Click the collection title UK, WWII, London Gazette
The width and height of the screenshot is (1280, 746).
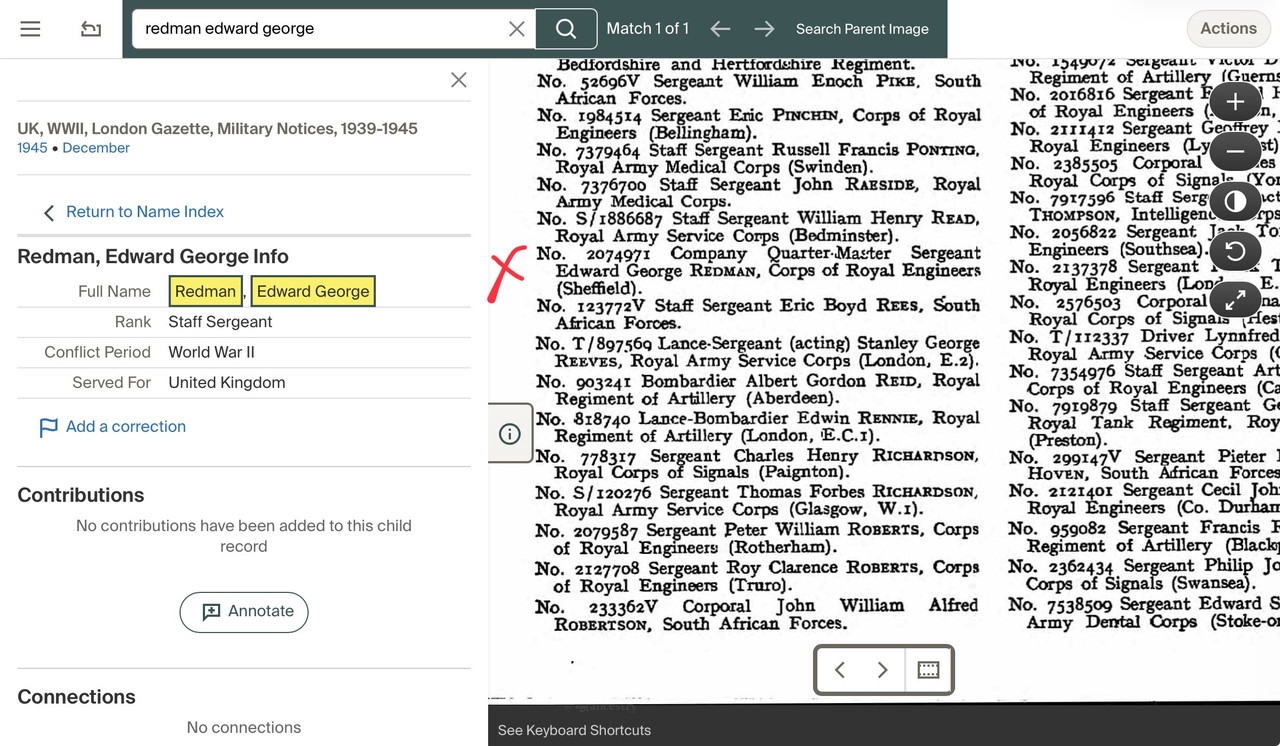(217, 129)
